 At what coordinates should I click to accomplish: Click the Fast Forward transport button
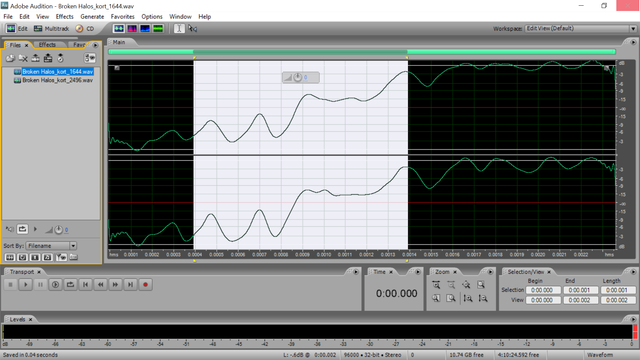pos(116,284)
